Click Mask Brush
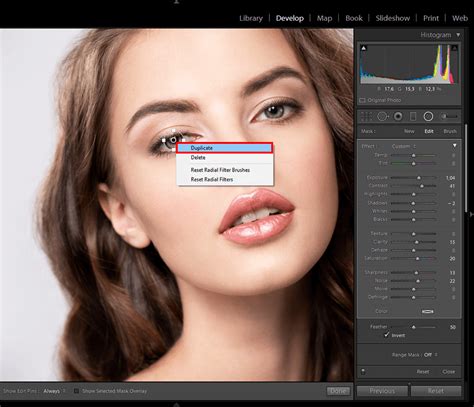The height and width of the screenshot is (407, 474). pos(450,131)
